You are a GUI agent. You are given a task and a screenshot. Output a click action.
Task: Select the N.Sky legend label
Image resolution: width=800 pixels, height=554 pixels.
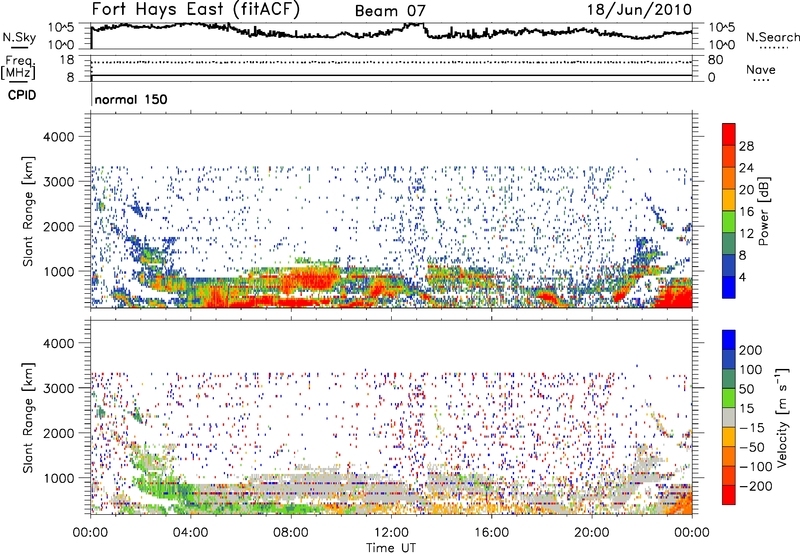[19, 37]
